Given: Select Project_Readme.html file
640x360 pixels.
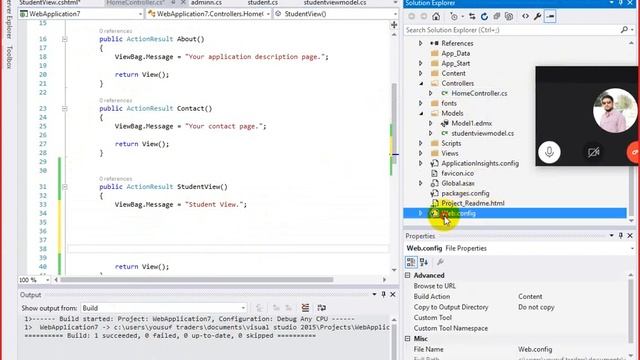Looking at the screenshot, I should [473, 203].
